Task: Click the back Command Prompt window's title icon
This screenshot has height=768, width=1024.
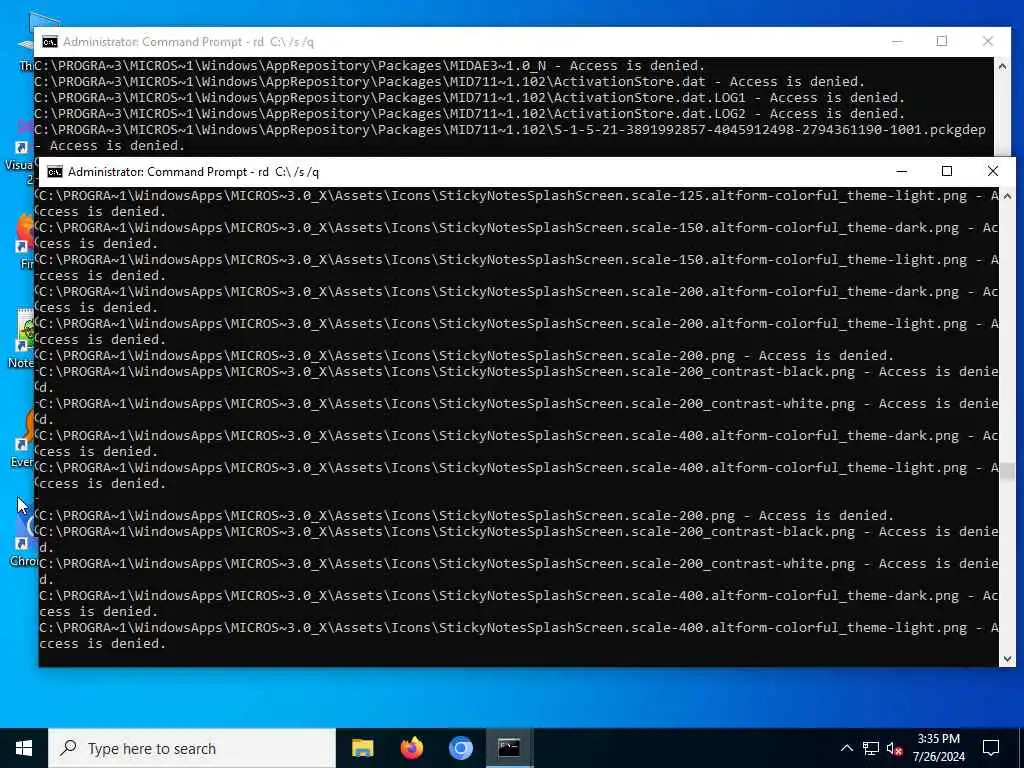Action: [50, 42]
